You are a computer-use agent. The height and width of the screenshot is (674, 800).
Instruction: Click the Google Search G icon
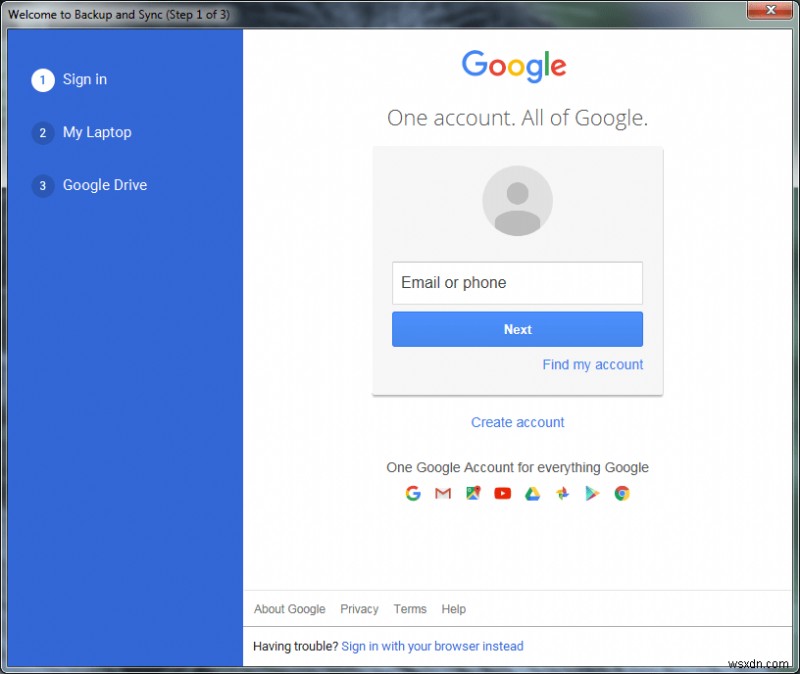[x=413, y=493]
